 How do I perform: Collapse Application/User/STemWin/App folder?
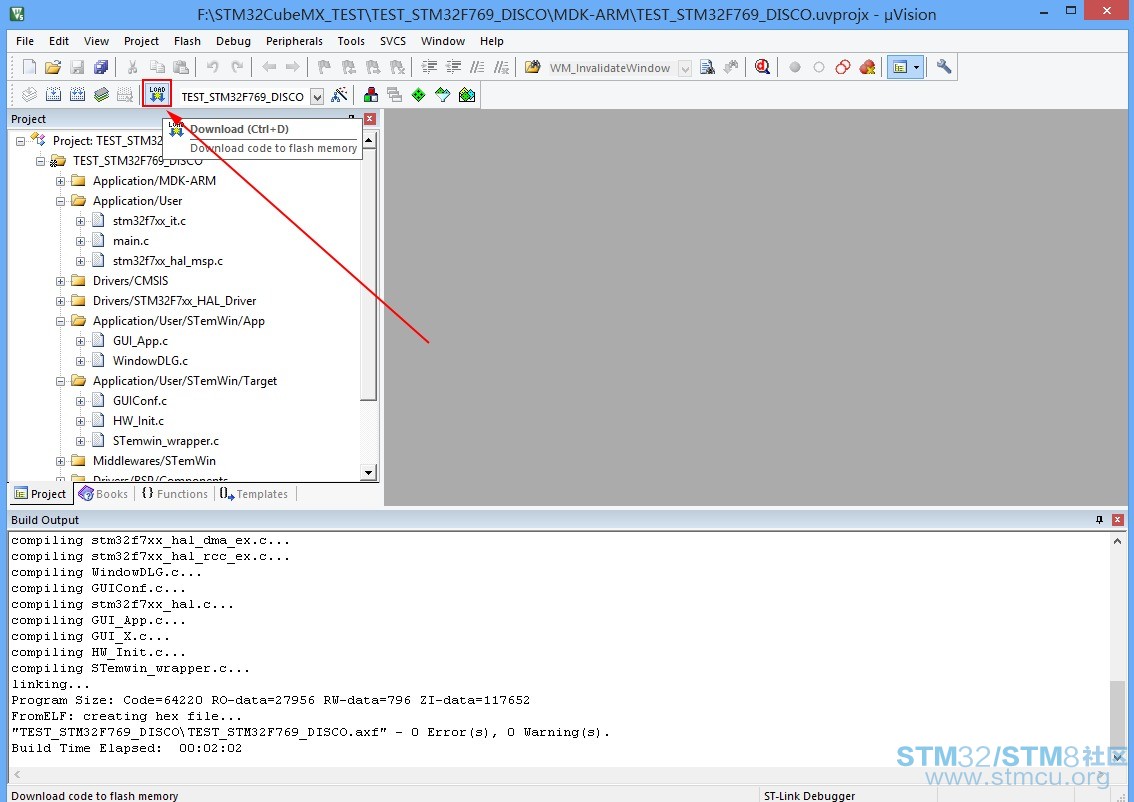click(x=61, y=321)
